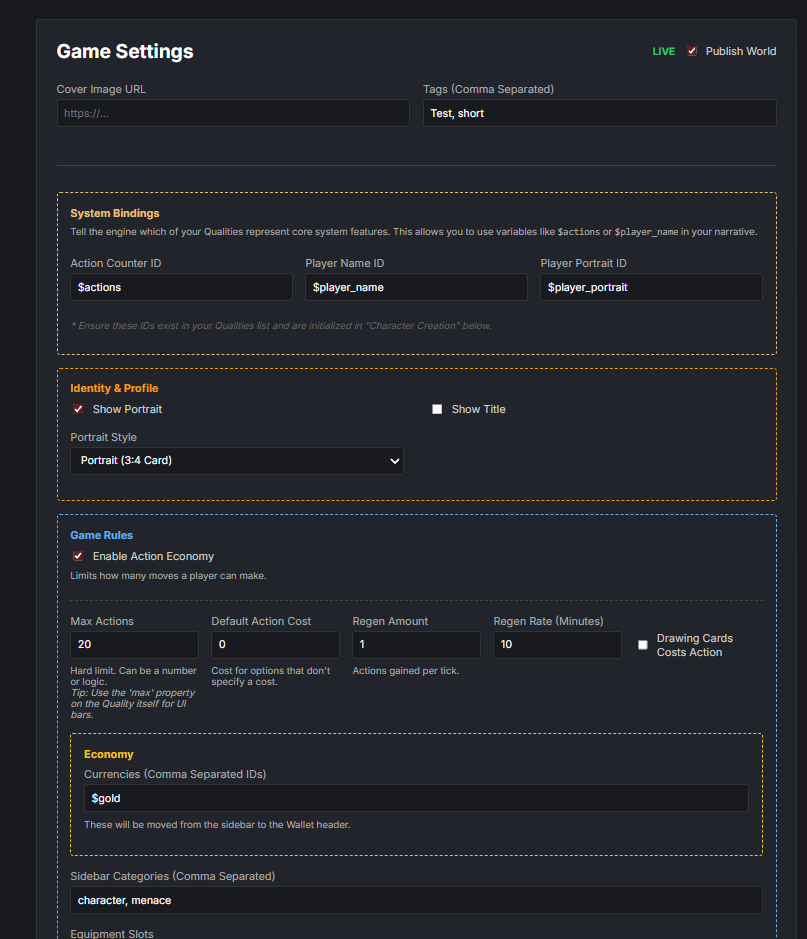Screen dimensions: 807x939
Task: Select the Regen Amount input box
Action: pyautogui.click(x=416, y=645)
